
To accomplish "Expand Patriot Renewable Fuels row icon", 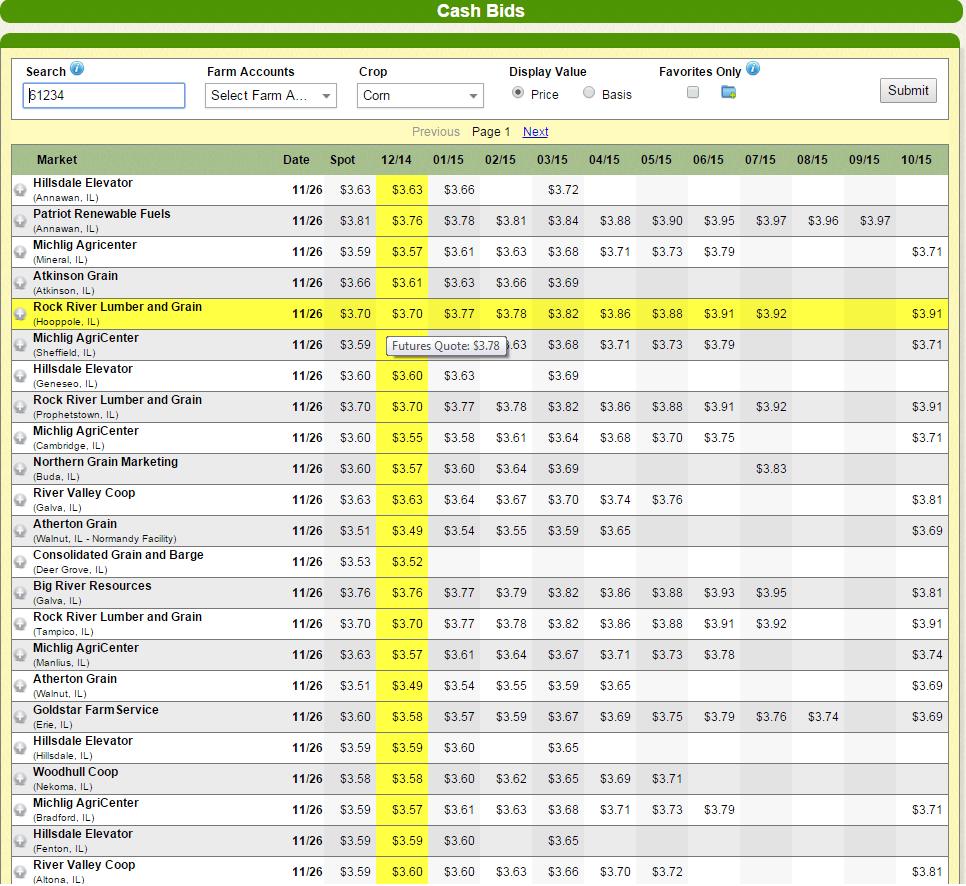I will click(20, 221).
